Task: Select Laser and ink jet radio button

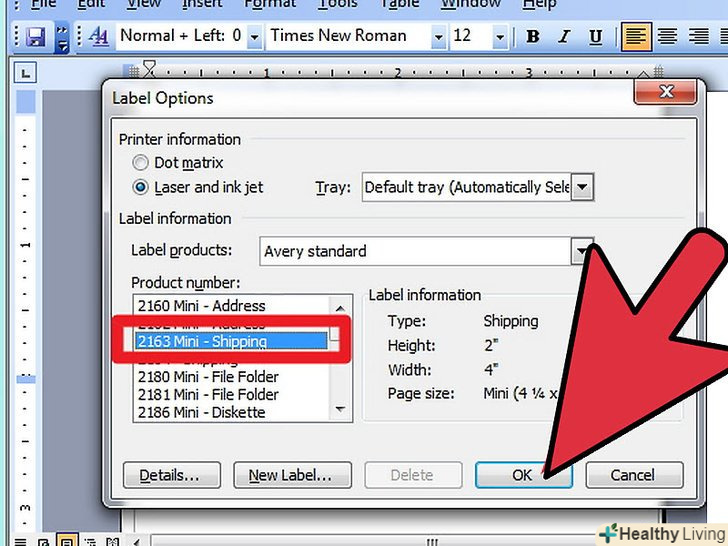Action: (140, 188)
